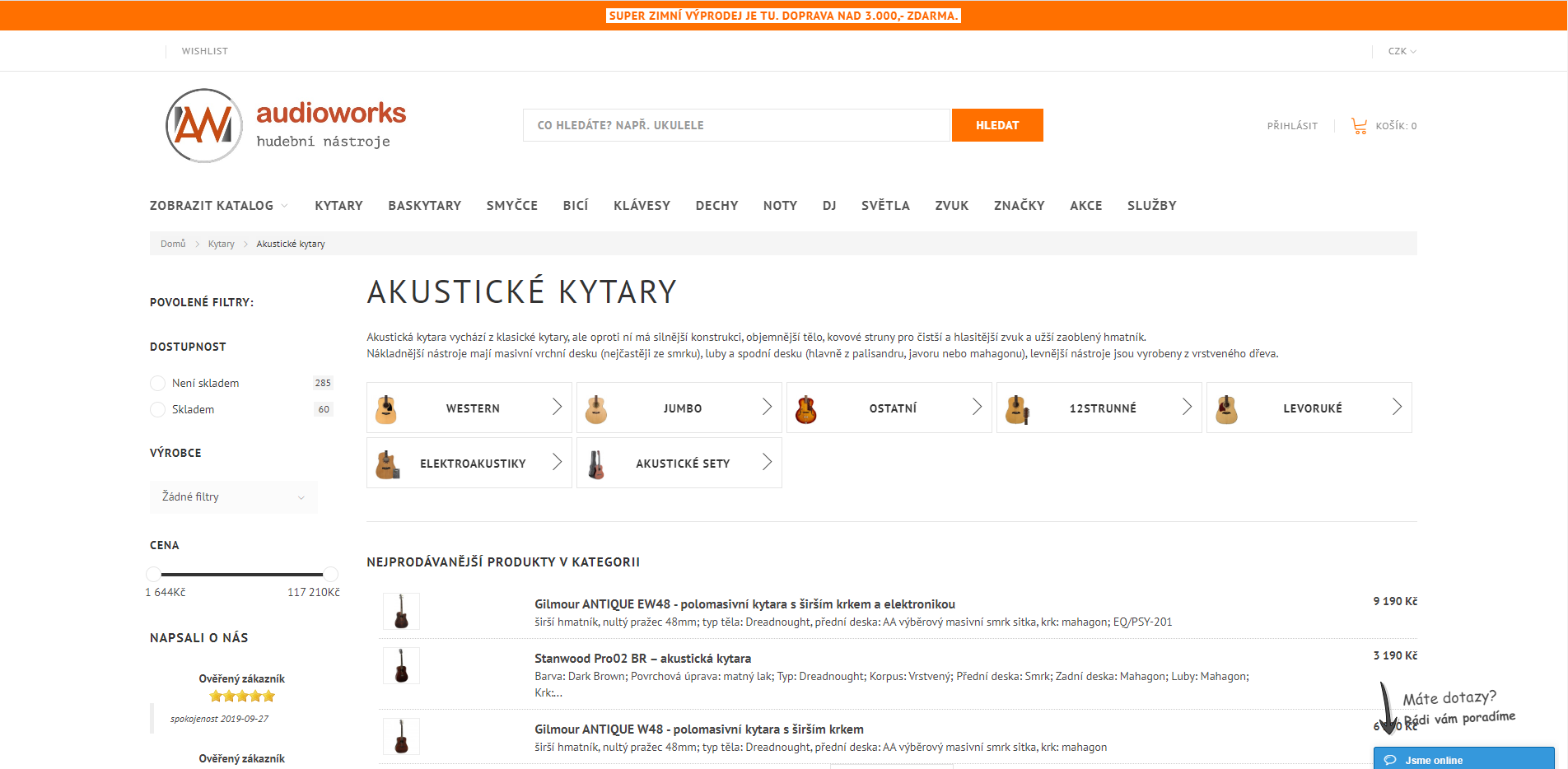Expand the Zobrazit katalog menu
The height and width of the screenshot is (769, 1568).
coord(218,206)
